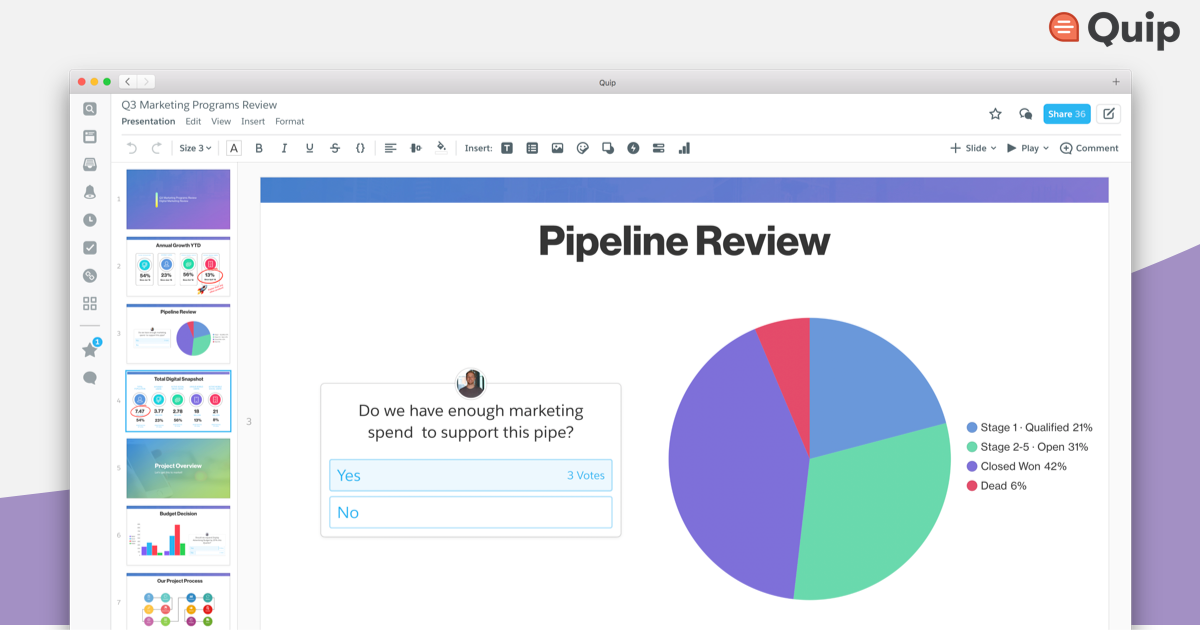
Task: Insert an image into the slide
Action: click(x=557, y=147)
